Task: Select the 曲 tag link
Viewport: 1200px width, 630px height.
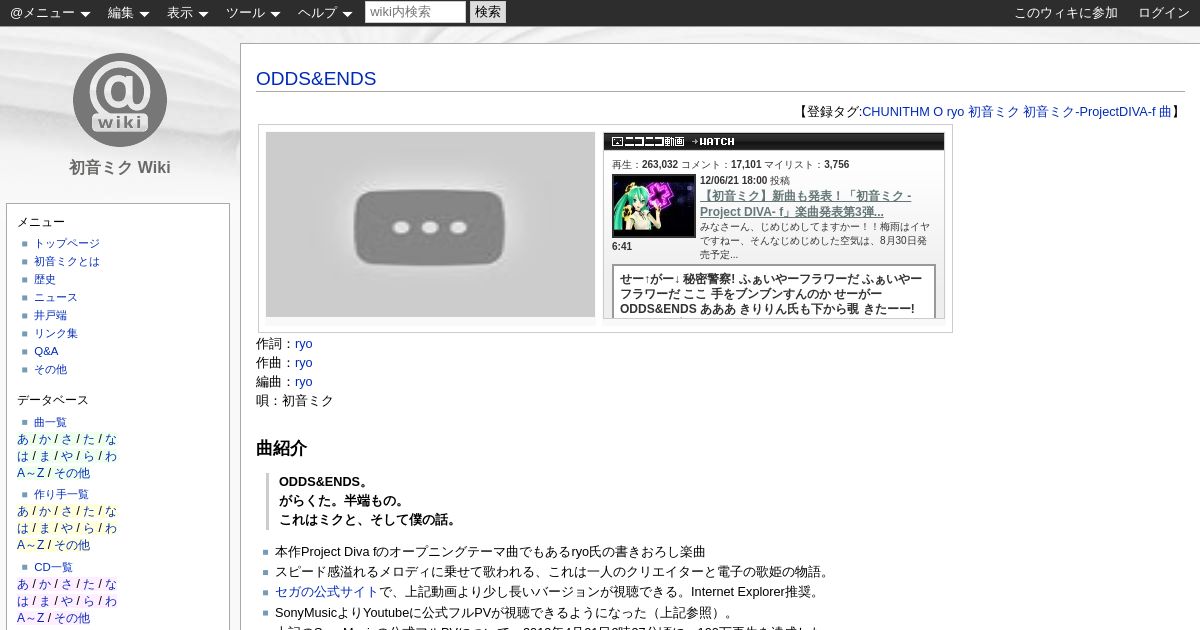Action: (x=1165, y=112)
